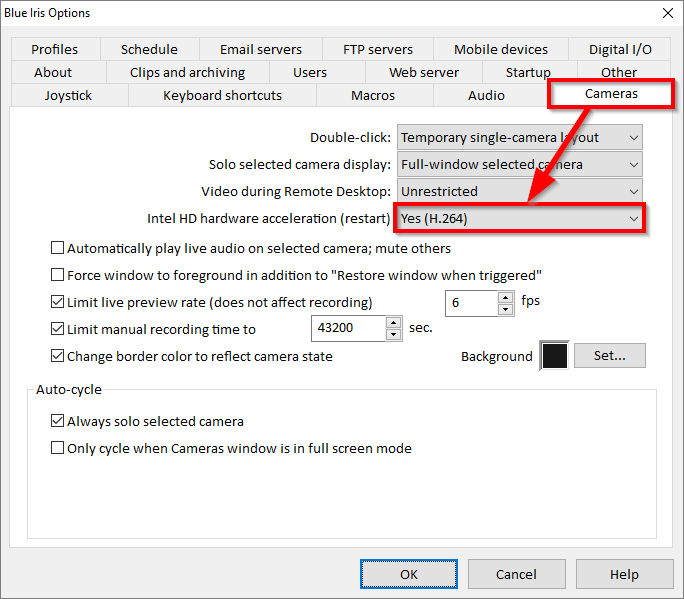This screenshot has height=599, width=684.
Task: Open Intel HD hardware acceleration dropdown
Action: tap(520, 219)
